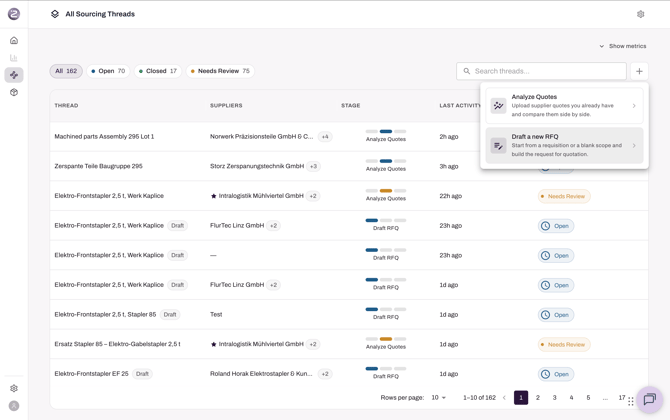Image resolution: width=670 pixels, height=420 pixels.
Task: Click supplier Storz Zerspanungstechnik GmbH
Action: click(257, 166)
